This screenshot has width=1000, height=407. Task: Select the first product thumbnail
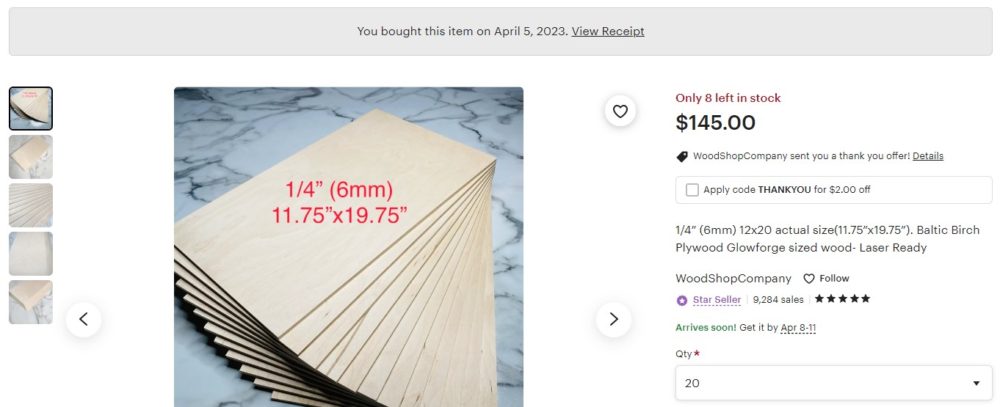coord(31,108)
